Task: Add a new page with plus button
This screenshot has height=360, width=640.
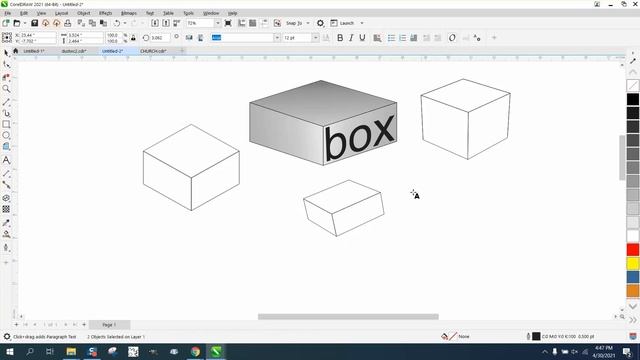Action: click(x=84, y=325)
